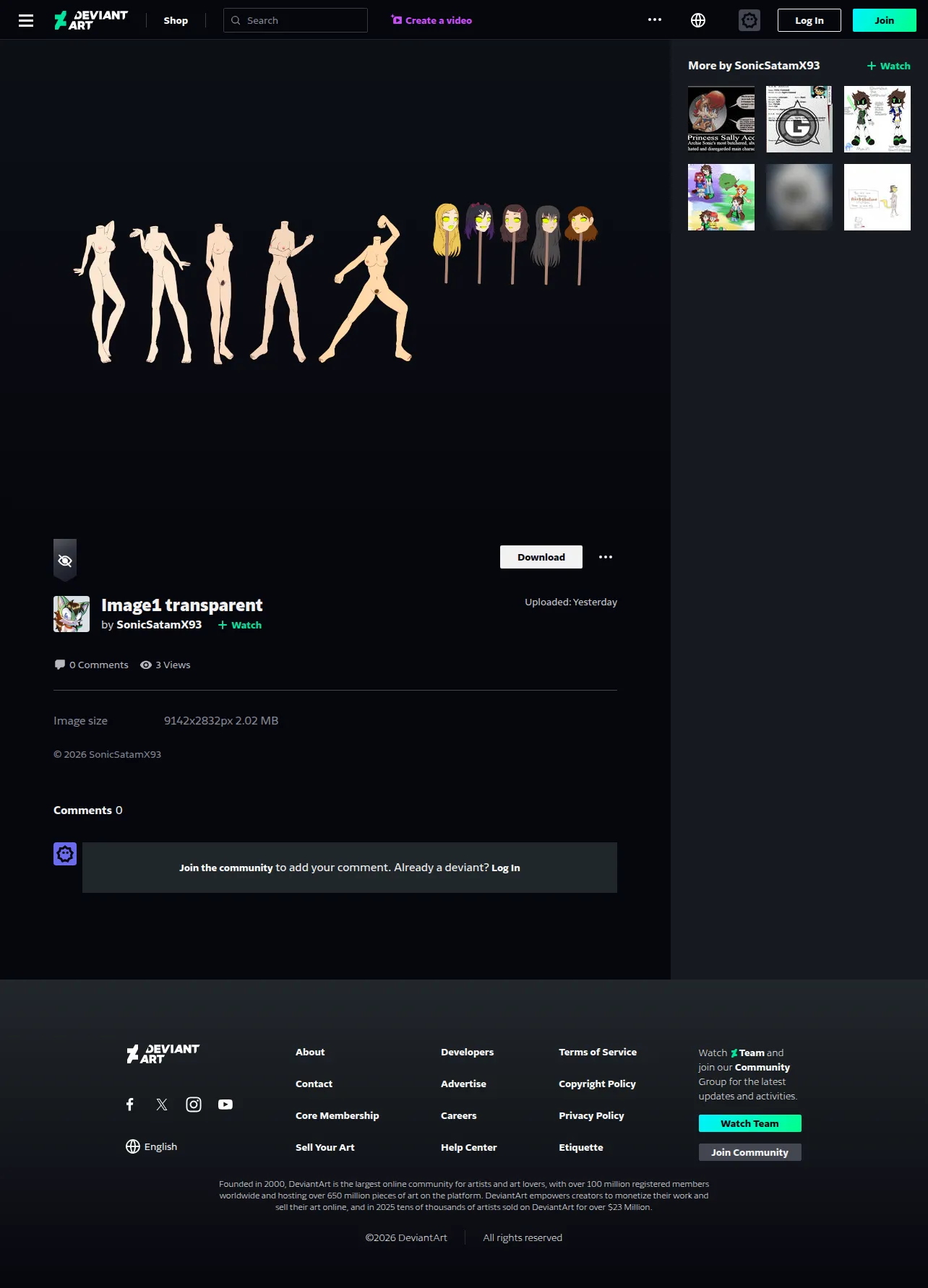The image size is (928, 1288).
Task: Click the Download button
Action: tap(541, 557)
